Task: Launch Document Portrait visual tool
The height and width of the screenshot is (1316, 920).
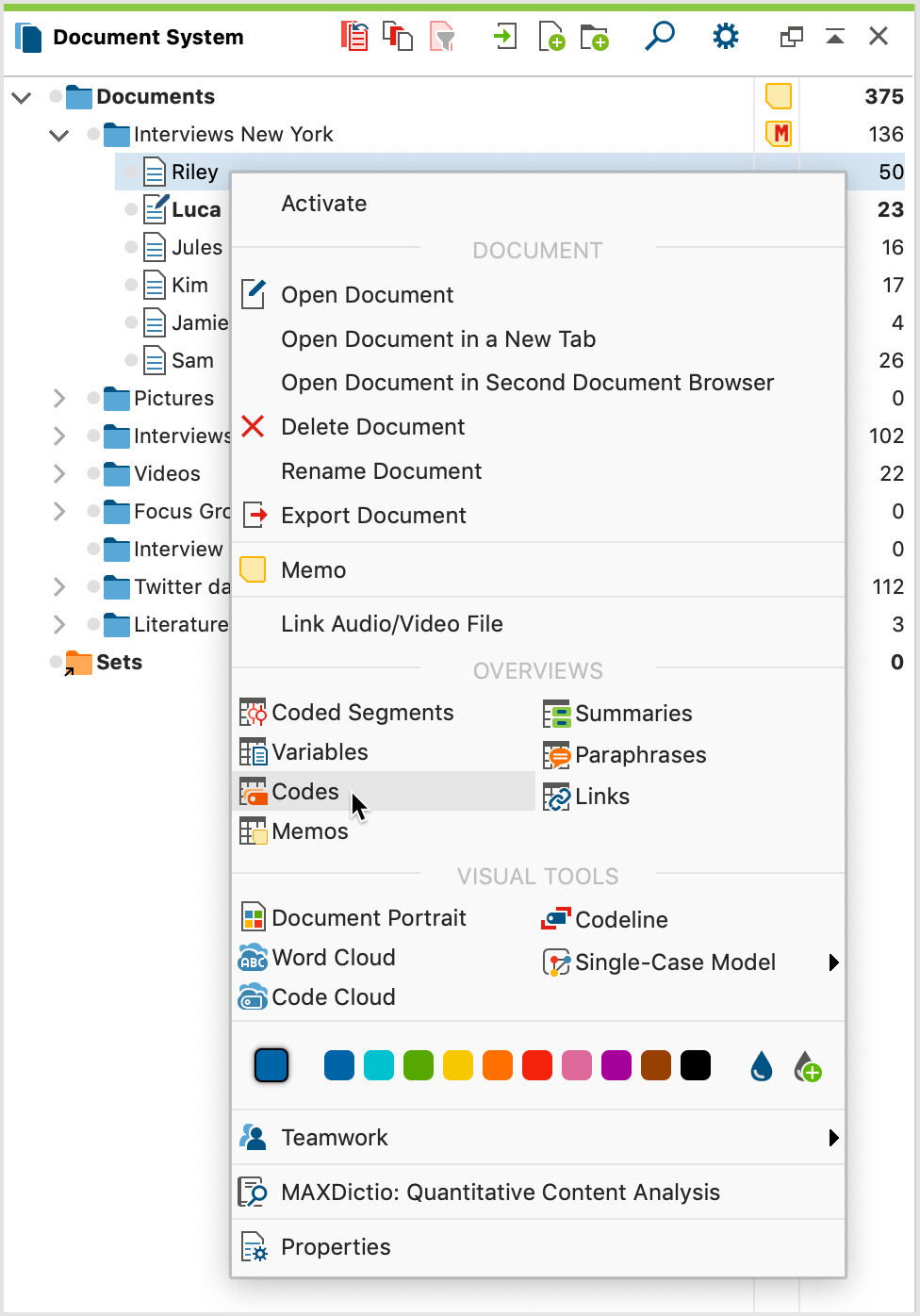Action: (353, 918)
